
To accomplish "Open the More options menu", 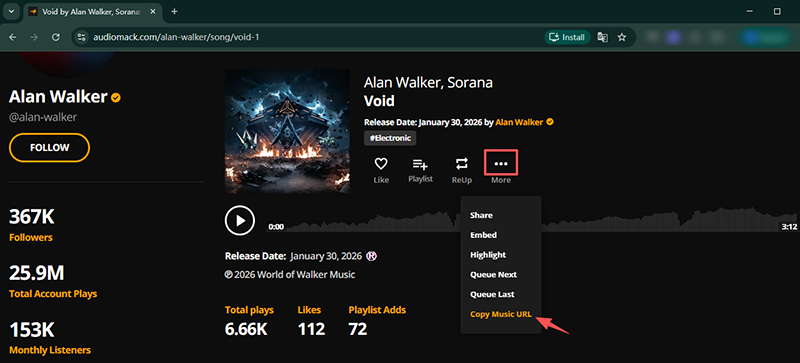I will [501, 163].
